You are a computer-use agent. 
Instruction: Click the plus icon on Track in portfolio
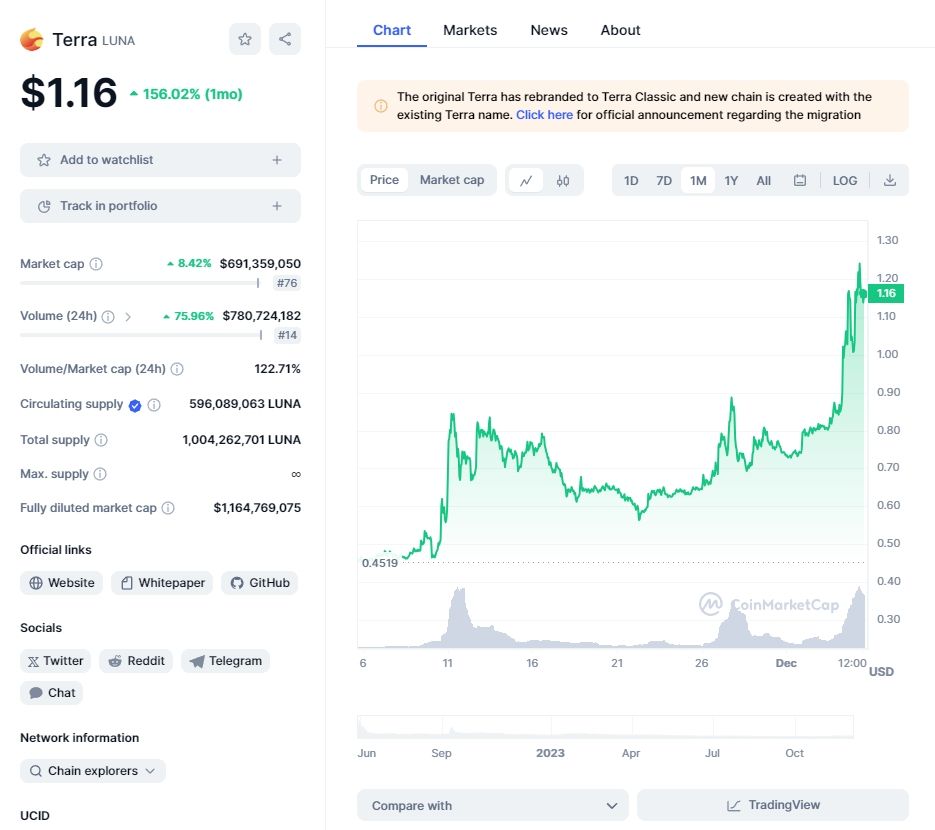pyautogui.click(x=277, y=206)
